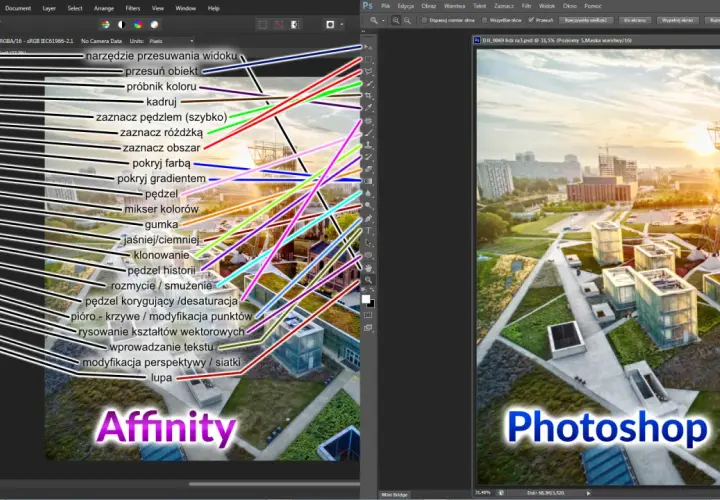Select the Eraser tool in Photoshop
This screenshot has width=720, height=500.
click(x=368, y=169)
